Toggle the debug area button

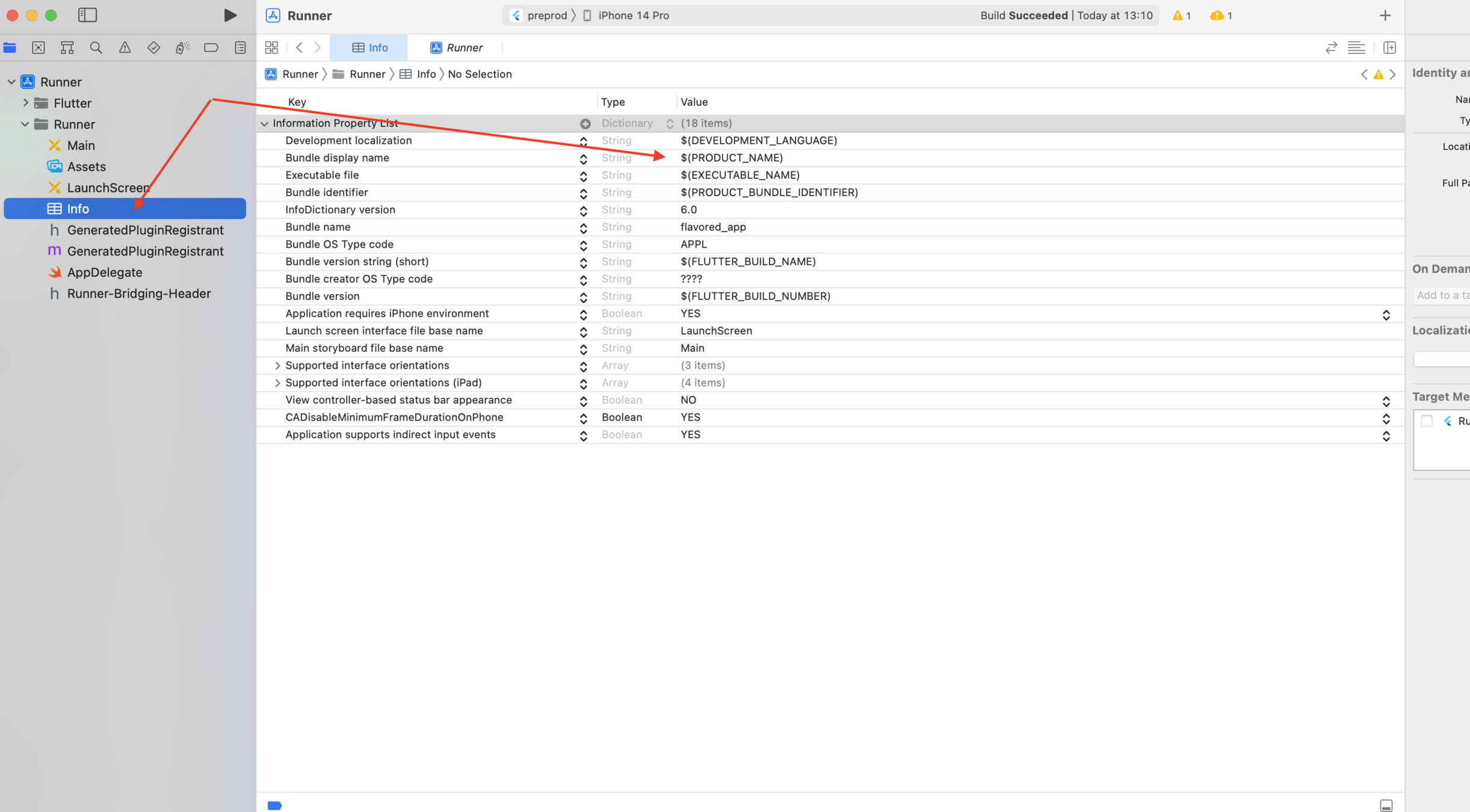point(1386,805)
